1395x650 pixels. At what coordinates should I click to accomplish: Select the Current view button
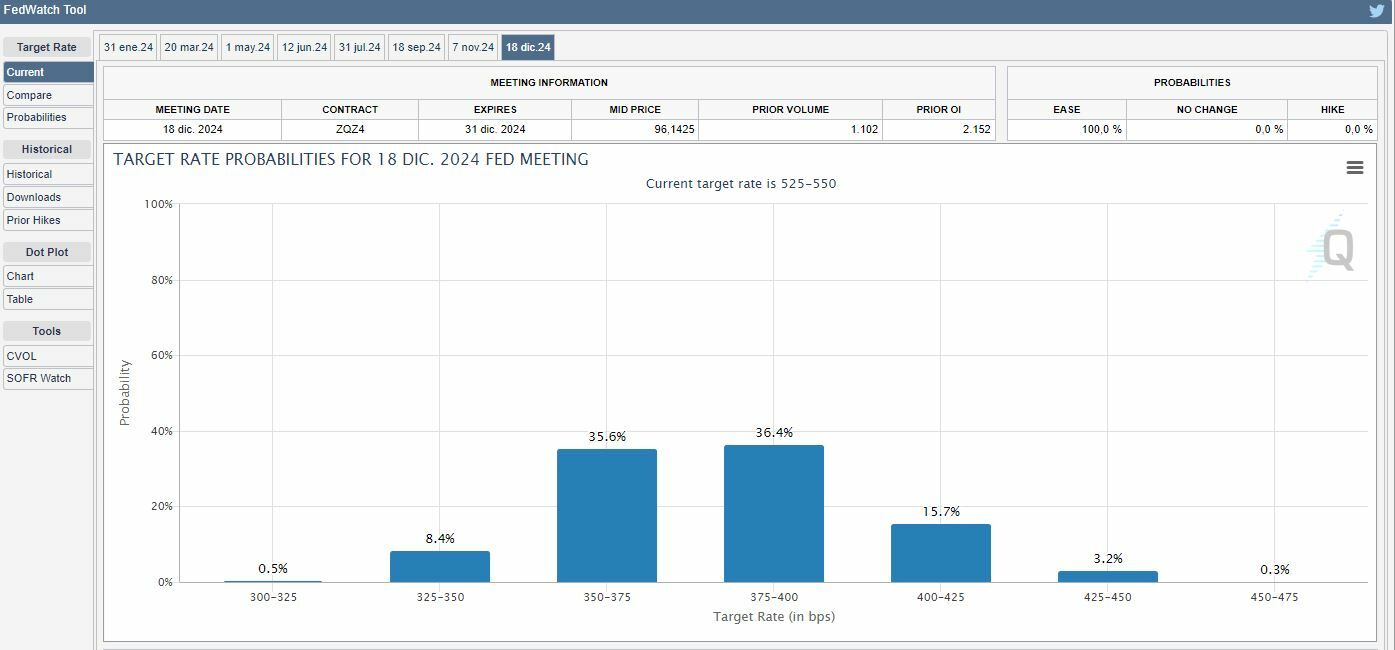click(x=48, y=72)
